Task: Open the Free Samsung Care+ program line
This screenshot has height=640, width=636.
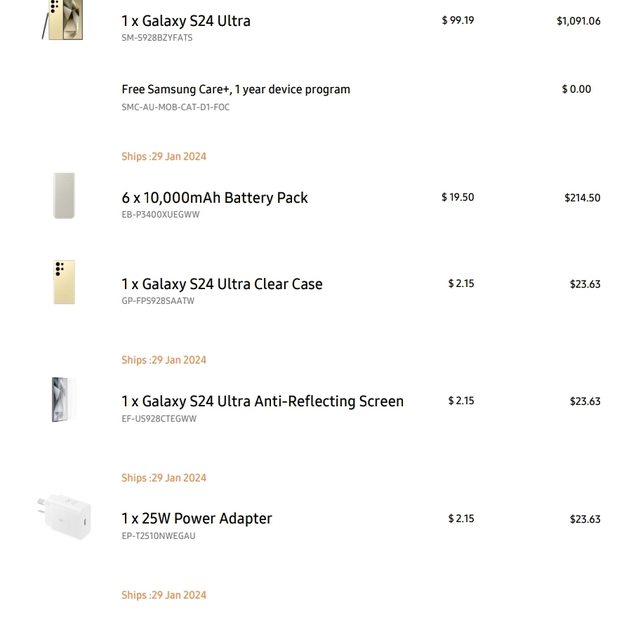Action: [236, 89]
